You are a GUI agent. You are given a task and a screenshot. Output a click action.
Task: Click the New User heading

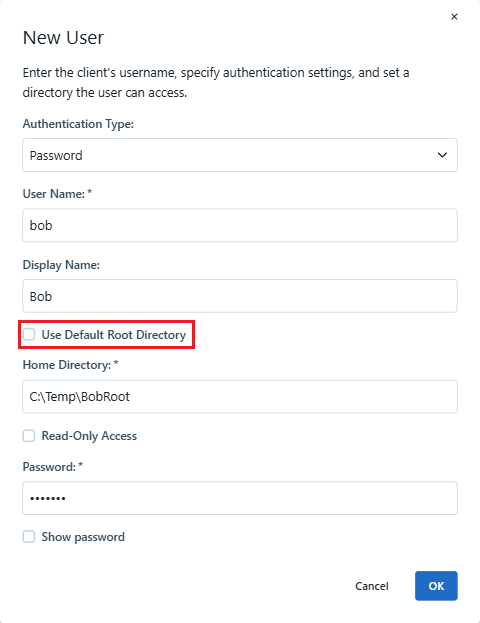63,38
